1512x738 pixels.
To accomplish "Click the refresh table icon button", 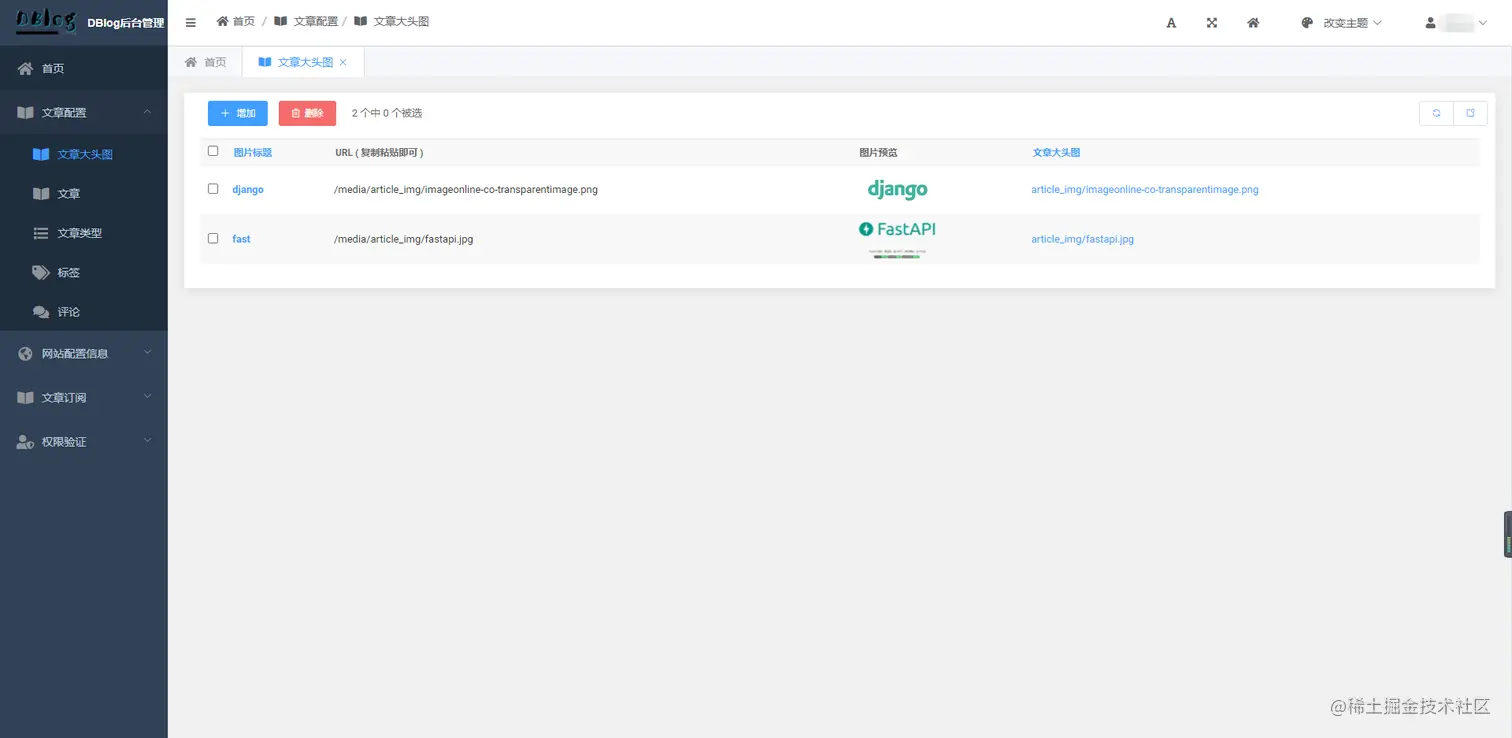I will pyautogui.click(x=1436, y=113).
